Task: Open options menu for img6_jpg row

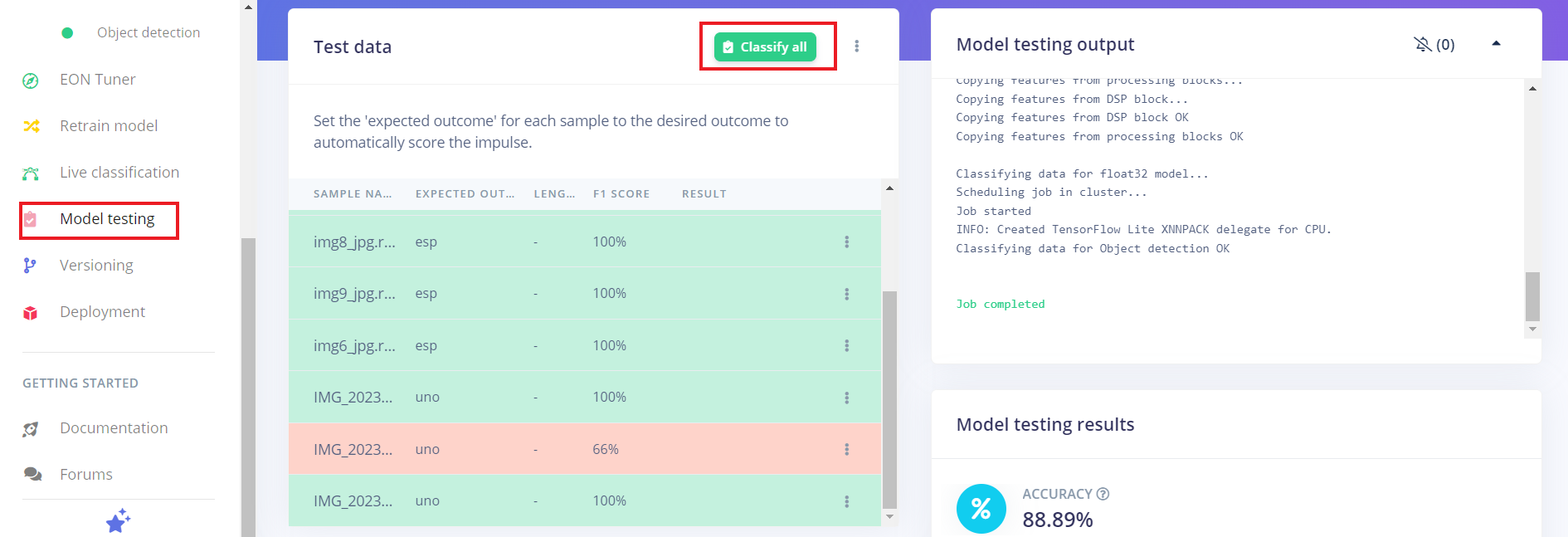Action: click(x=846, y=345)
